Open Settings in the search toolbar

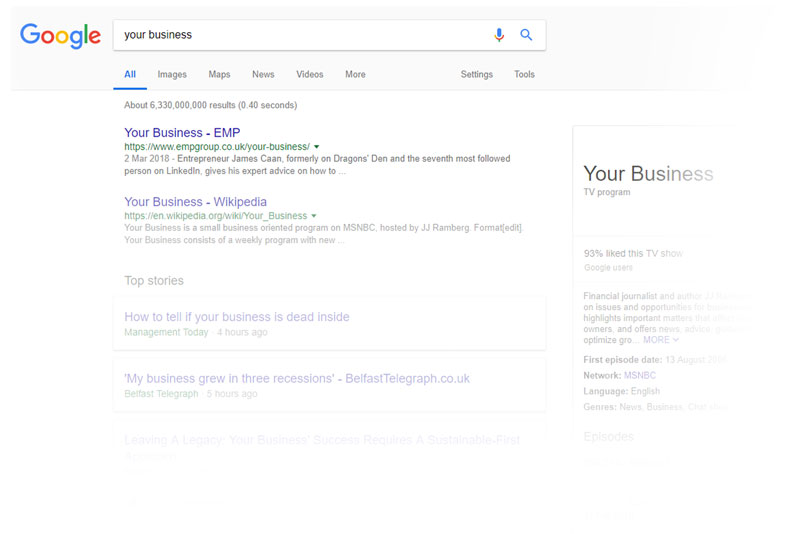pos(477,74)
